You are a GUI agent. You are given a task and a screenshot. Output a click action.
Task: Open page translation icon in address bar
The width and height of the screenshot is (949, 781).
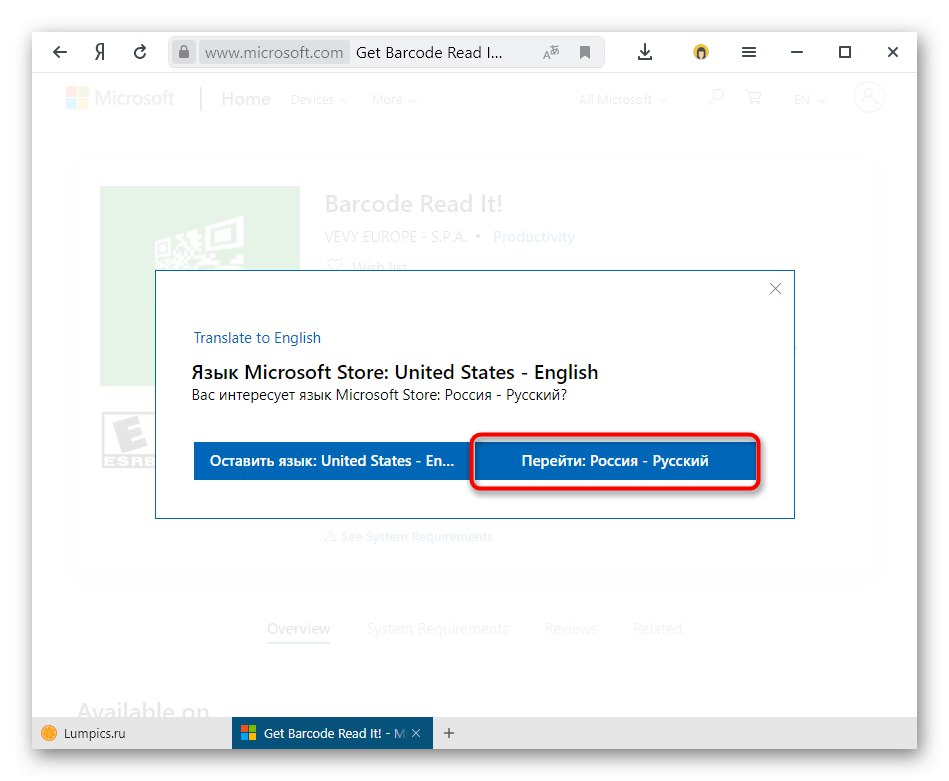[x=551, y=53]
